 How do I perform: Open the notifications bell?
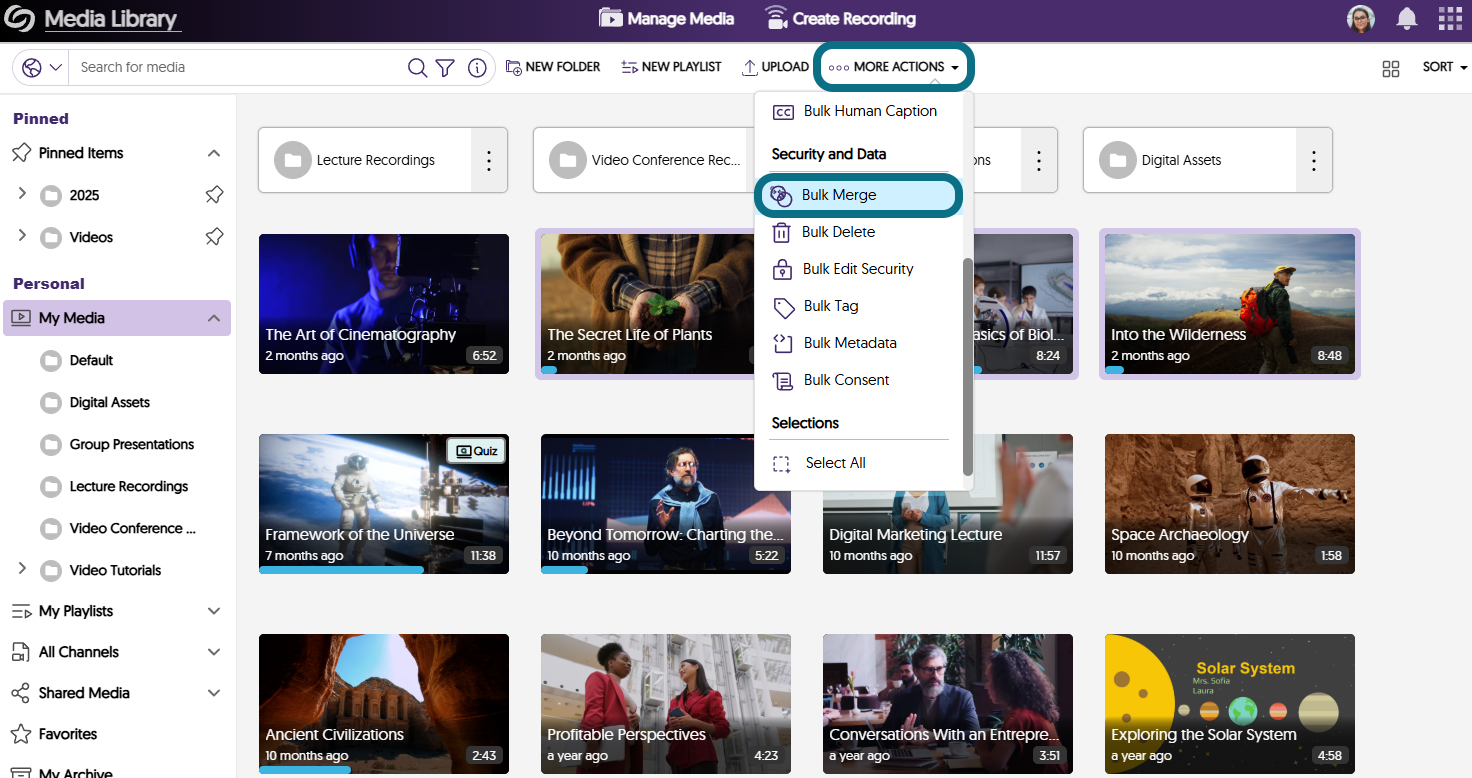[x=1407, y=19]
